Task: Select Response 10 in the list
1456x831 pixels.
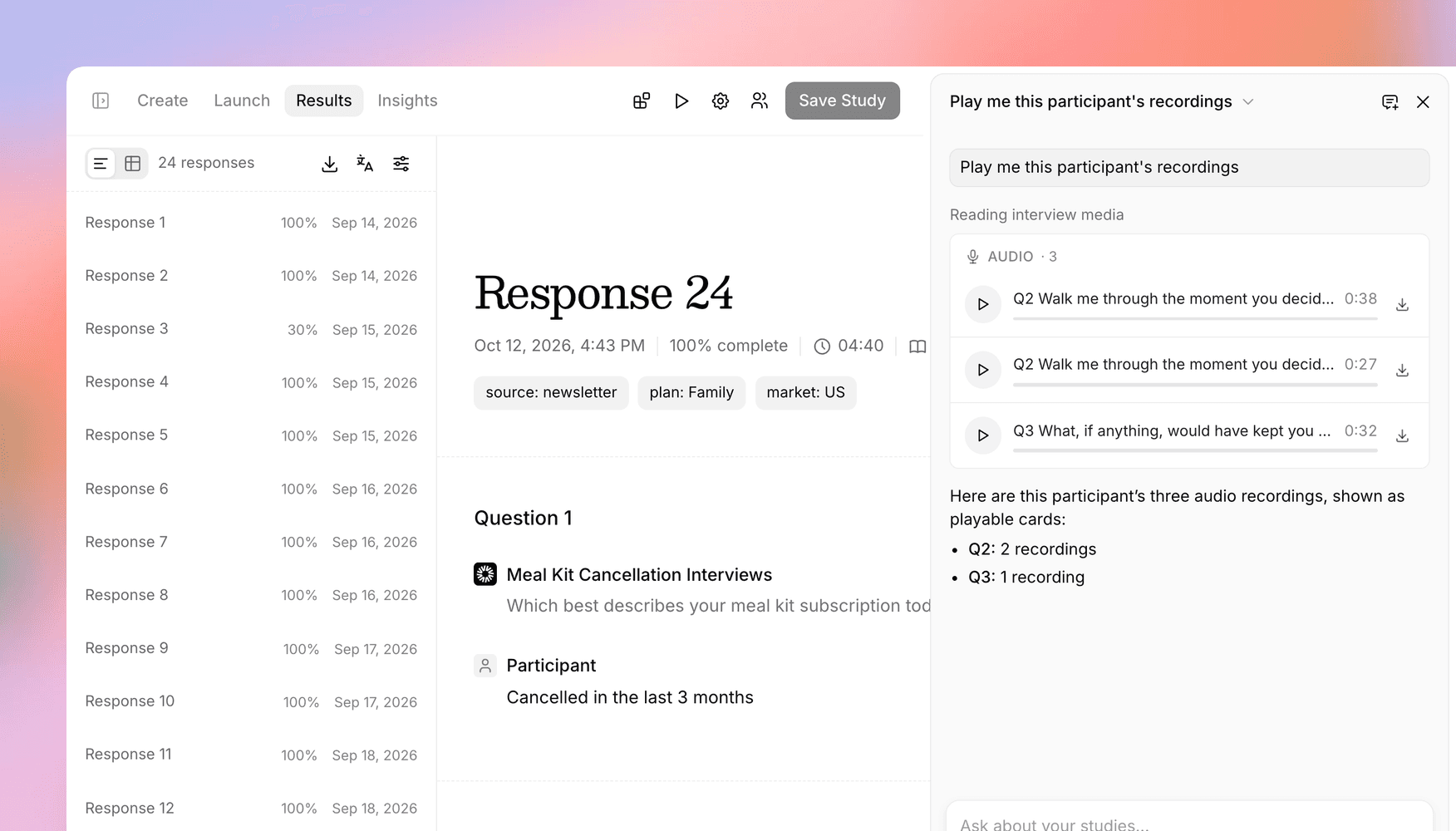Action: 251,701
